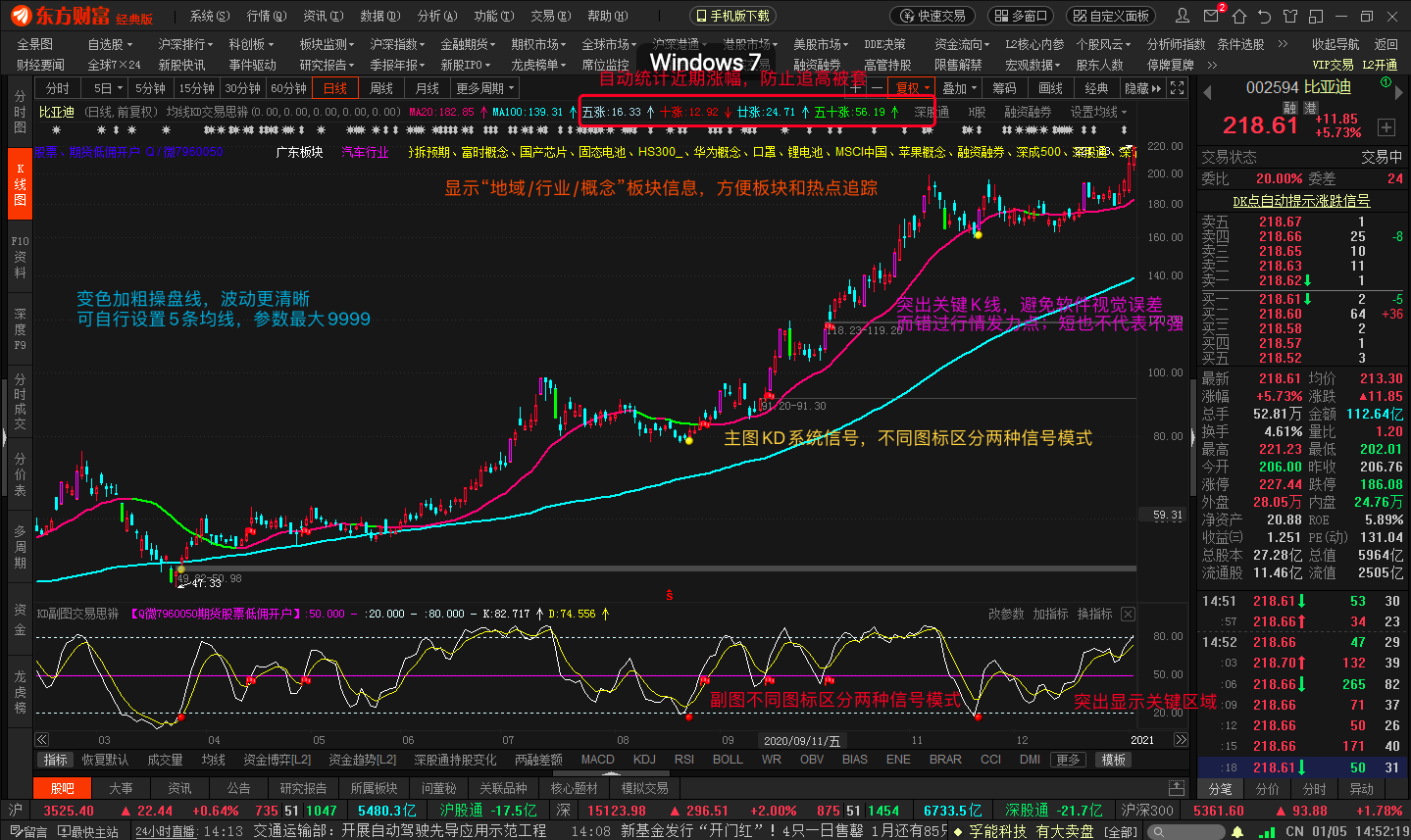Image resolution: width=1411 pixels, height=840 pixels.
Task: Open the 更多周期 period dropdown
Action: 484,88
